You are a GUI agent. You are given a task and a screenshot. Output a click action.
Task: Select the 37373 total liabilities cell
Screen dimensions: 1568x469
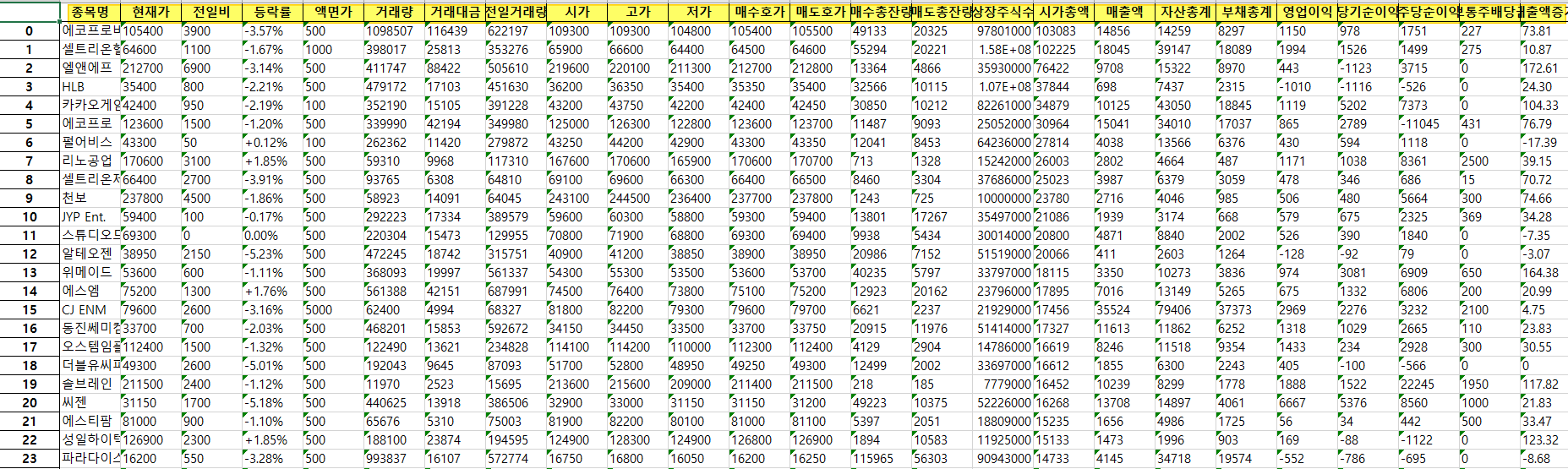(1247, 310)
